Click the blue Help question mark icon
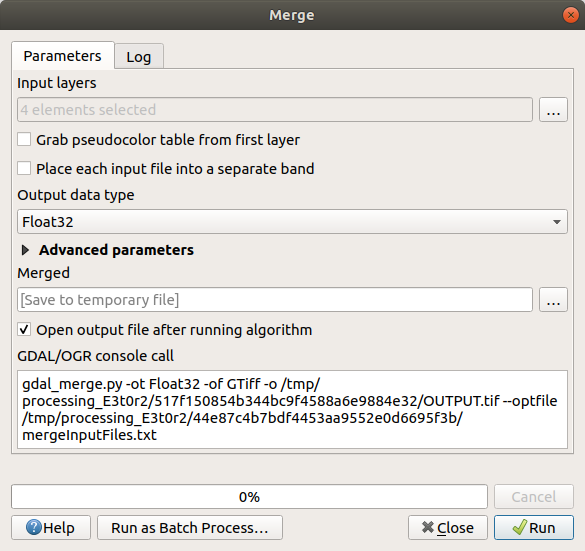 (34, 527)
